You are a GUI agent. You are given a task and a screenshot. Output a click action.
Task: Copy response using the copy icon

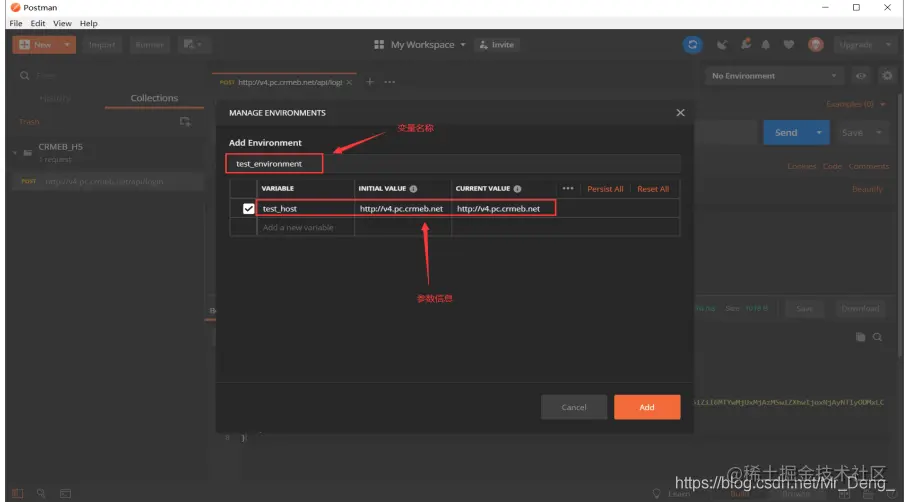[860, 337]
